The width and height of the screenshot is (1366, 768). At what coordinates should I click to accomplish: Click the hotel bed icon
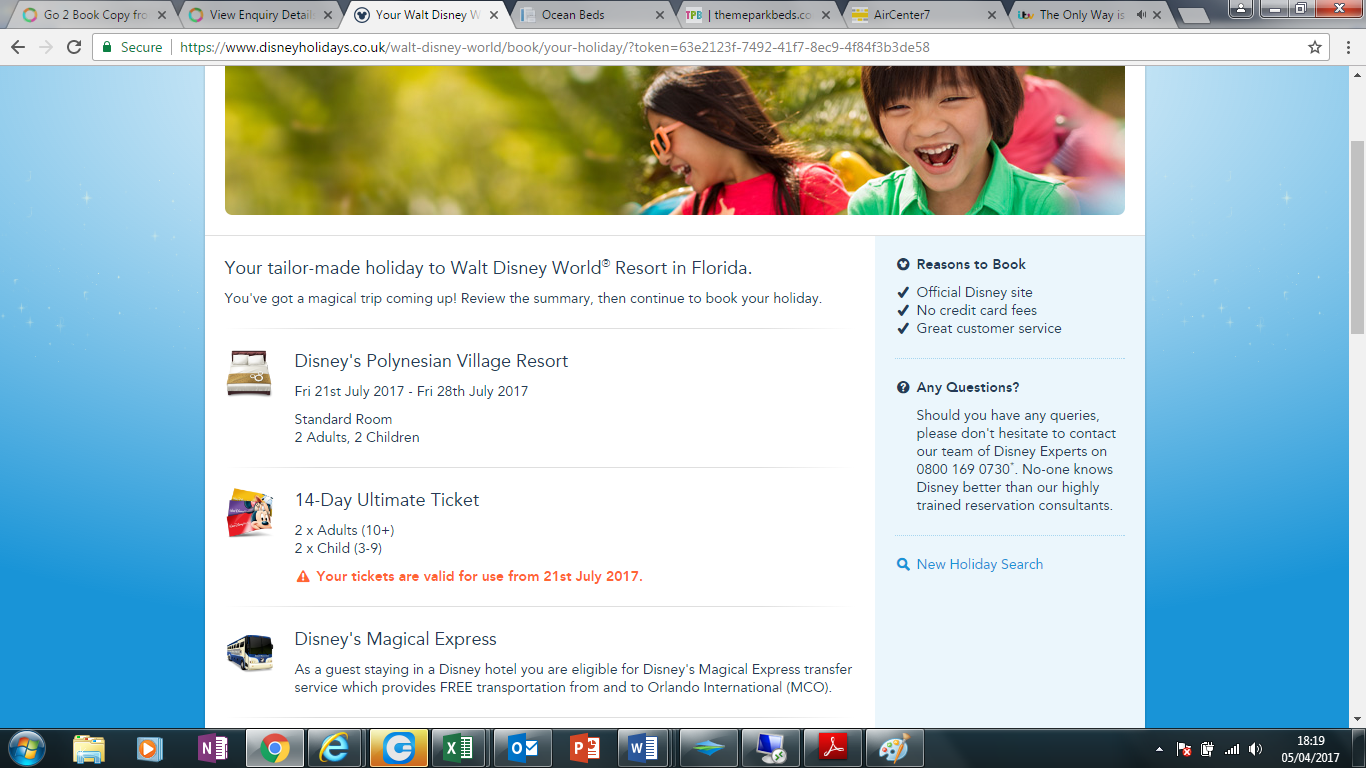(249, 373)
